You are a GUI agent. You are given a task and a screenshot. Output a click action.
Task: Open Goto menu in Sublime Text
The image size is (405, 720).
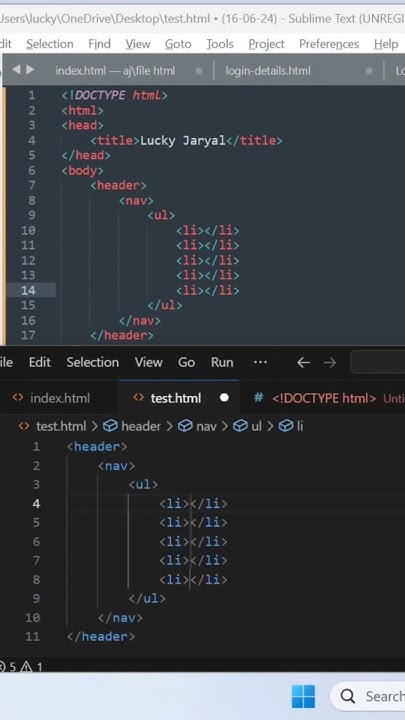[178, 44]
